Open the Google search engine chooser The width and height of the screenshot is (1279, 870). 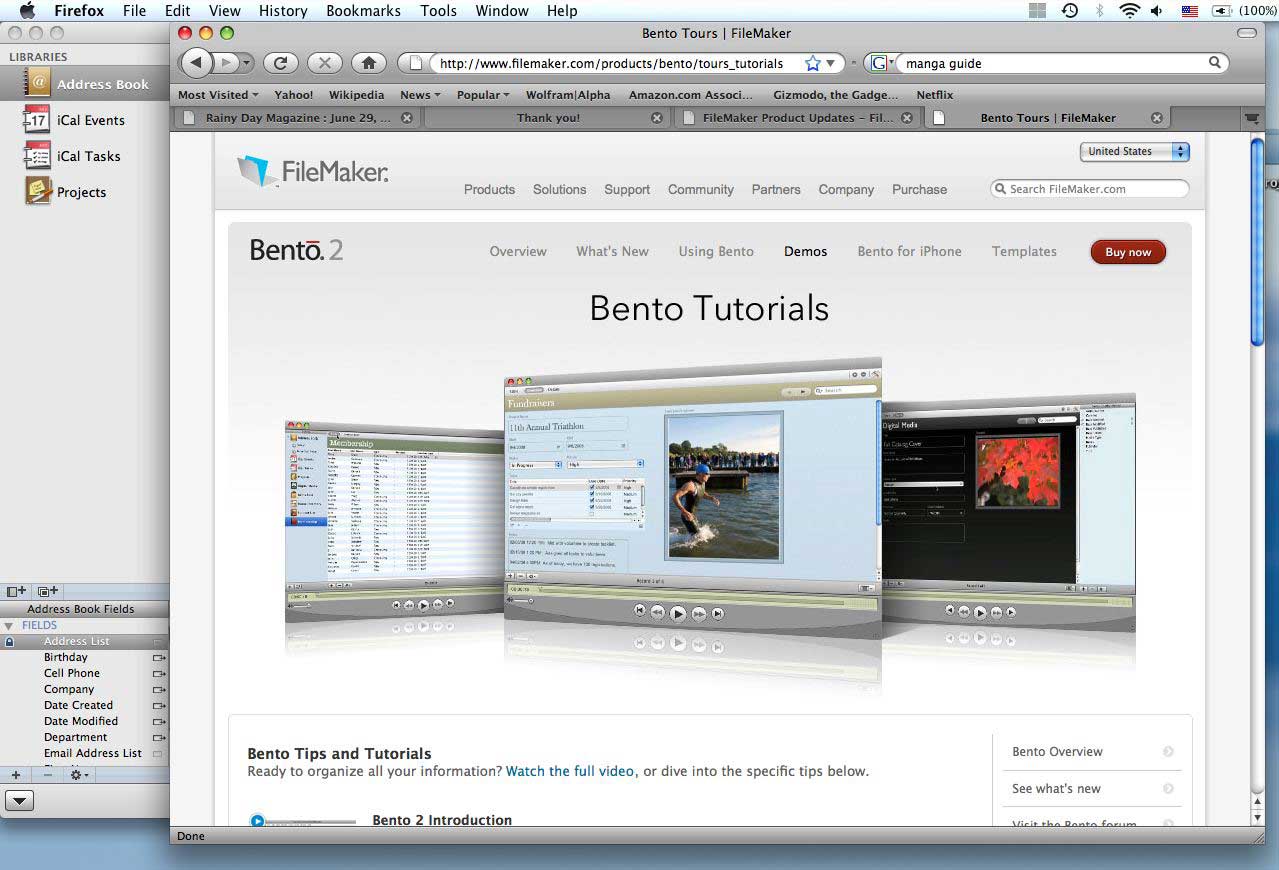pyautogui.click(x=881, y=63)
